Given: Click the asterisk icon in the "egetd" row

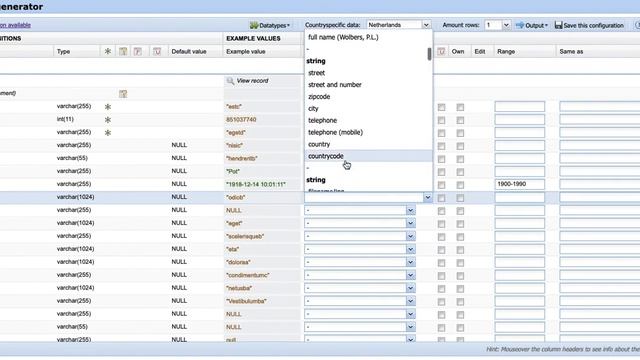Looking at the screenshot, I should [108, 133].
